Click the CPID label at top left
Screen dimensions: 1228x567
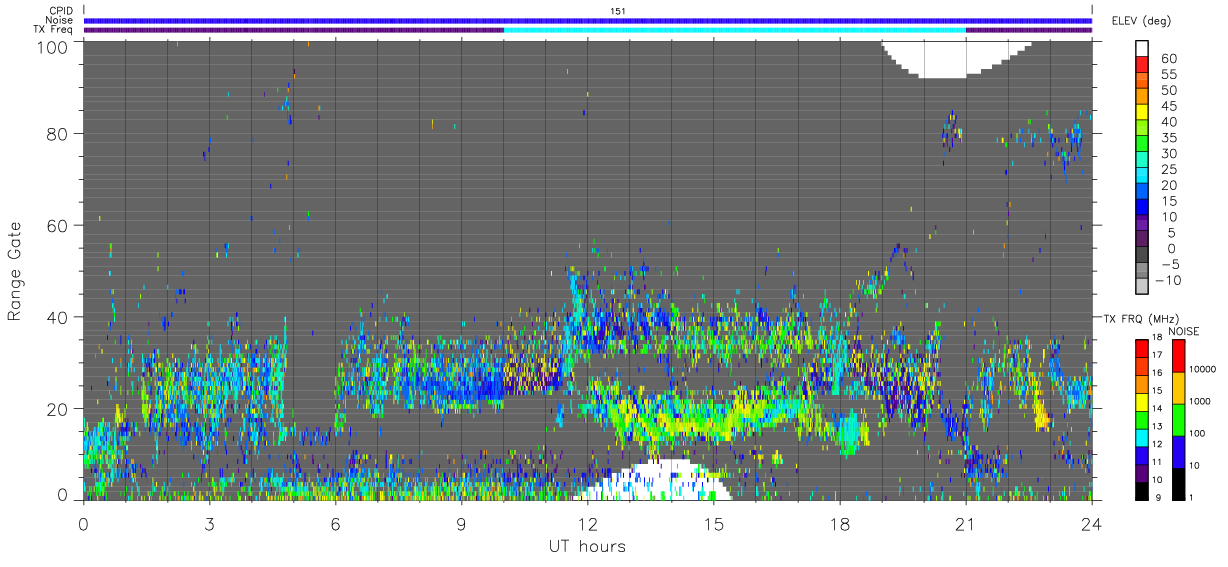[60, 11]
